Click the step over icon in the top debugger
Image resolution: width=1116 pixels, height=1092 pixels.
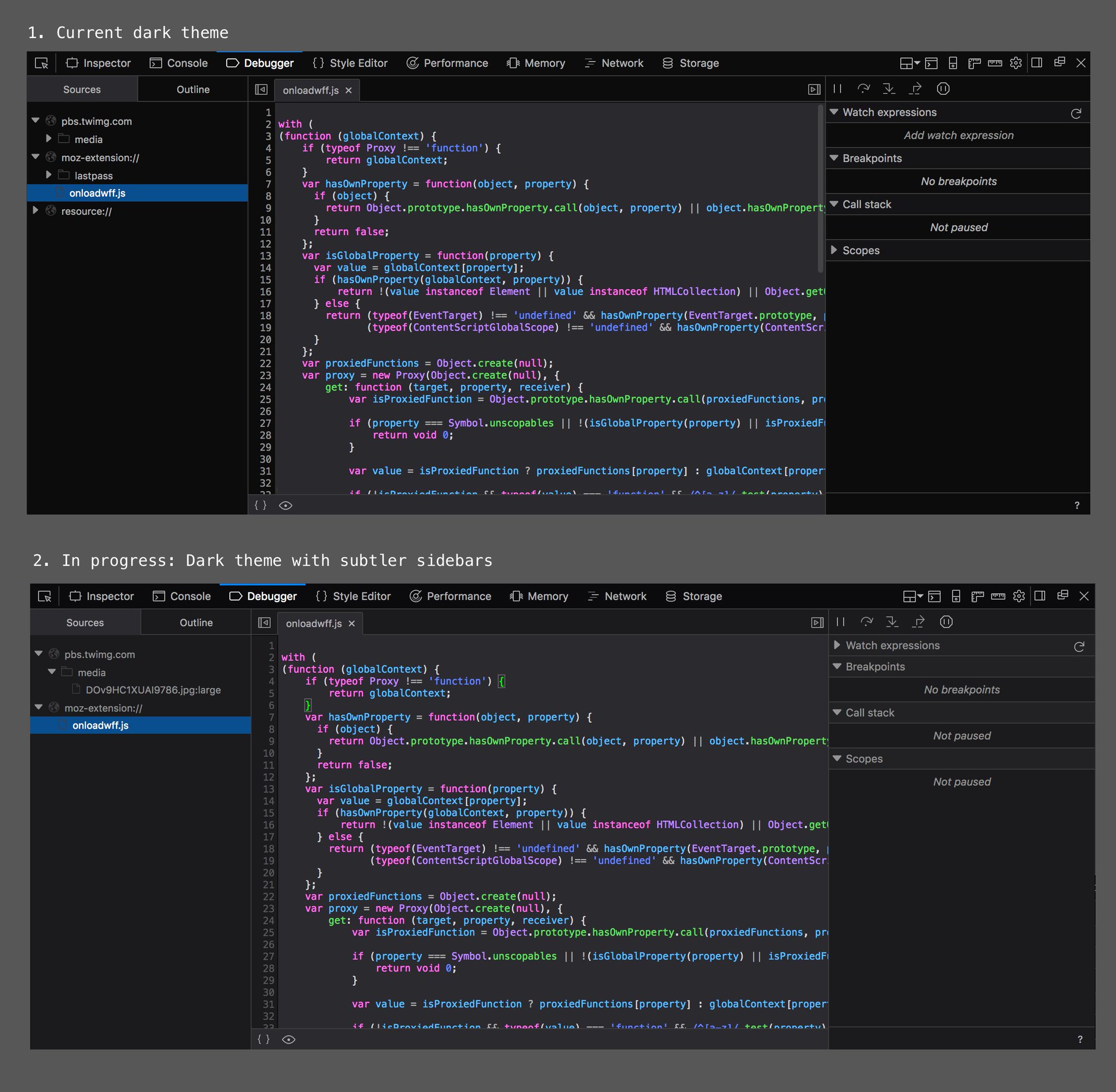[863, 89]
